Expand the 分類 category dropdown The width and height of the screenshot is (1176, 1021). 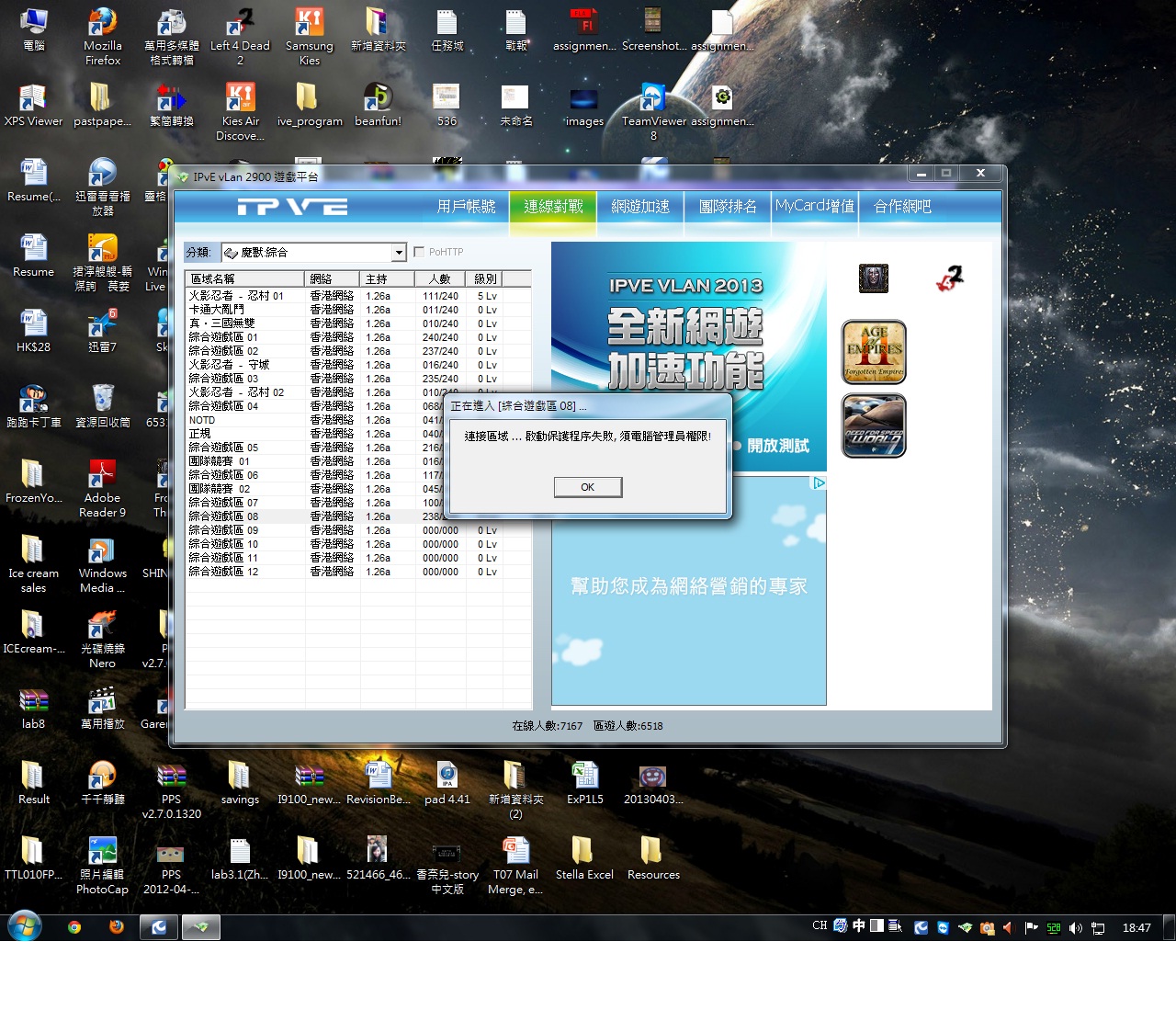click(x=399, y=253)
